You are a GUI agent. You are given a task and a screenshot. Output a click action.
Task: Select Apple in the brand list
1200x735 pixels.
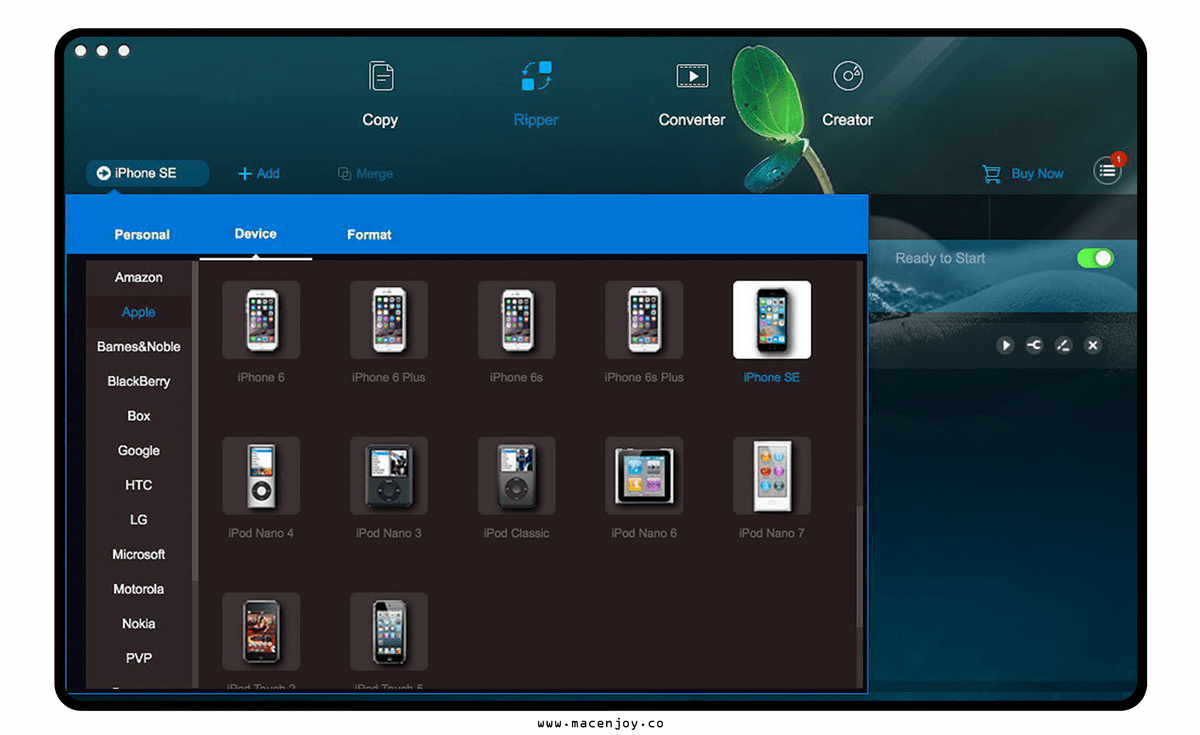[139, 312]
